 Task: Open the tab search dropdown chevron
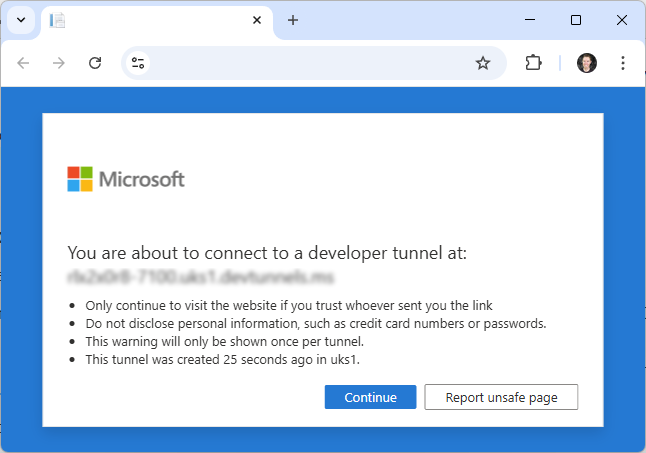(x=21, y=20)
